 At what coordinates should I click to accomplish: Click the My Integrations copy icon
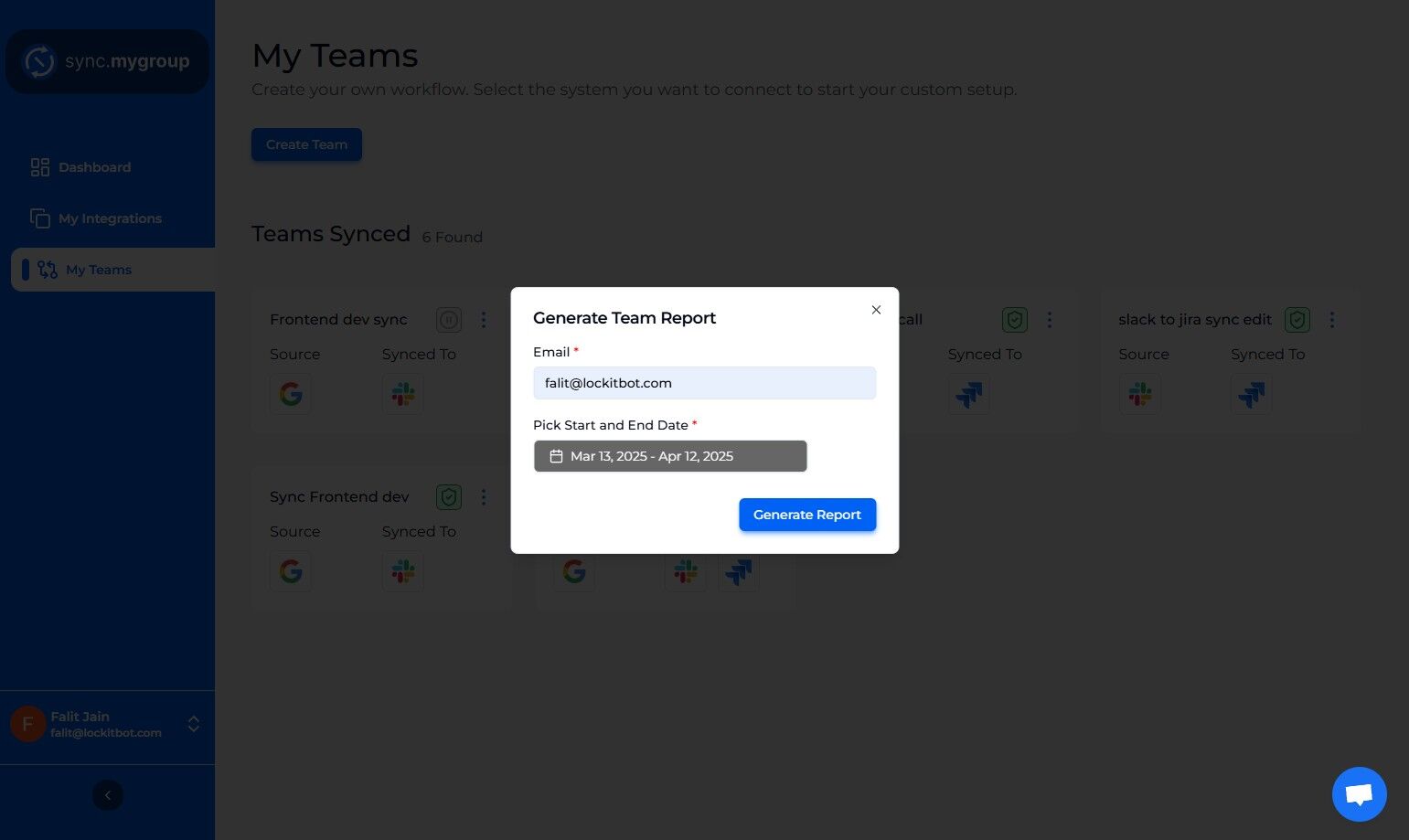40,218
